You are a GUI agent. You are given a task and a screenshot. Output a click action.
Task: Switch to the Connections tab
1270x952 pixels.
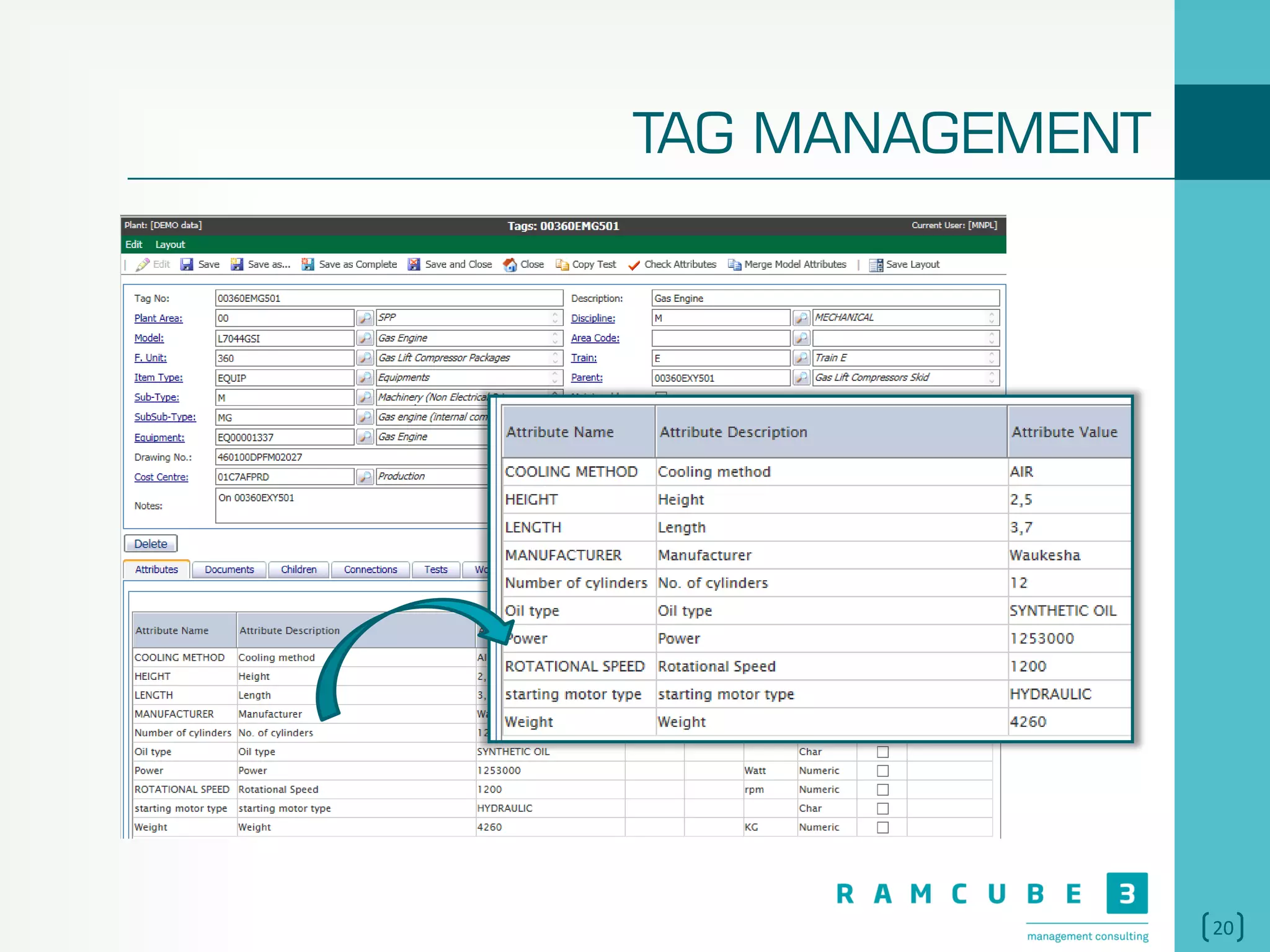[x=370, y=570]
